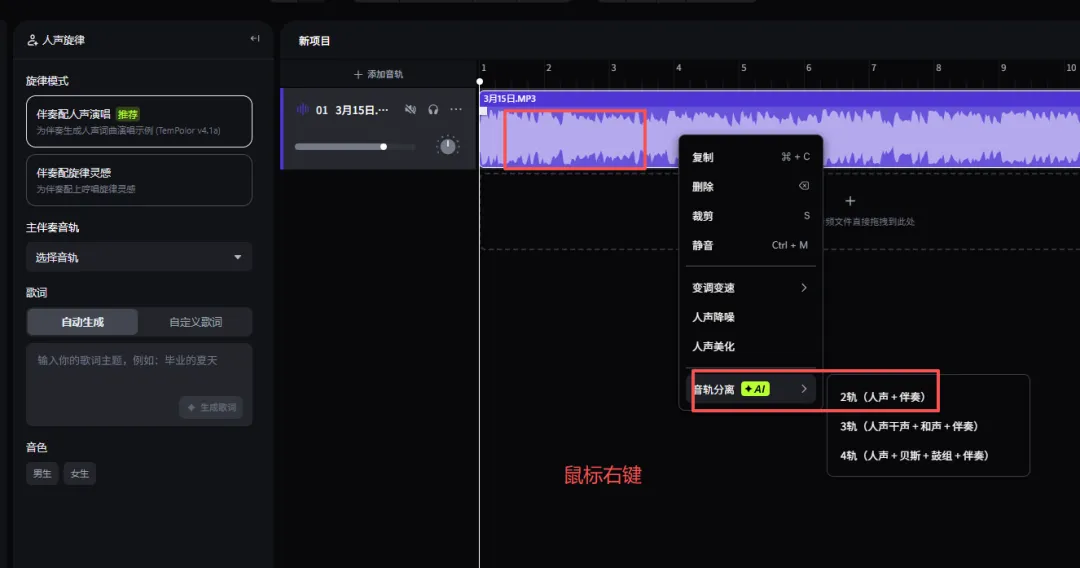Click the track 01 waveform icon
This screenshot has width=1080, height=568.
(x=302, y=109)
